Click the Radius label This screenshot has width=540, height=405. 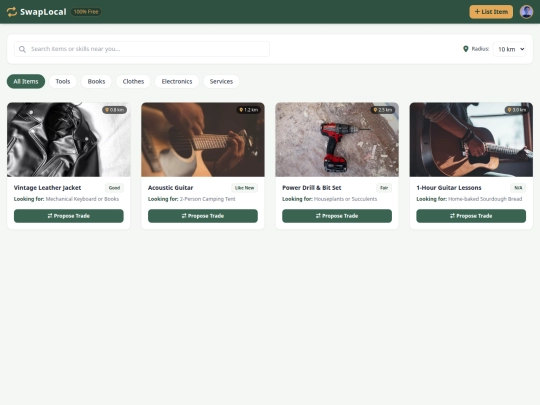480,49
